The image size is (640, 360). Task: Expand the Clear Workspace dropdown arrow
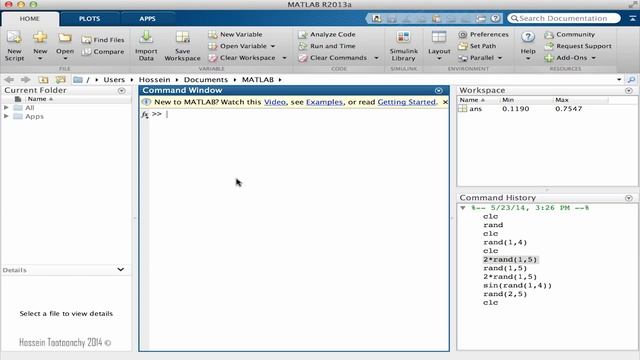pyautogui.click(x=284, y=58)
